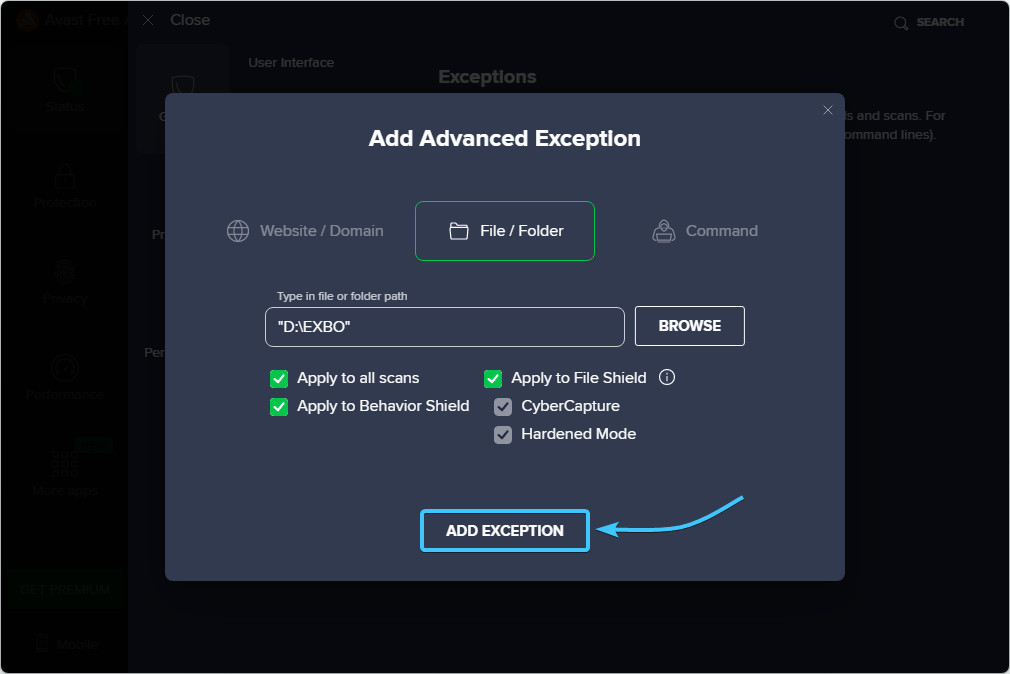This screenshot has height=674, width=1010.
Task: Open the Protection section in sidebar
Action: click(x=65, y=186)
